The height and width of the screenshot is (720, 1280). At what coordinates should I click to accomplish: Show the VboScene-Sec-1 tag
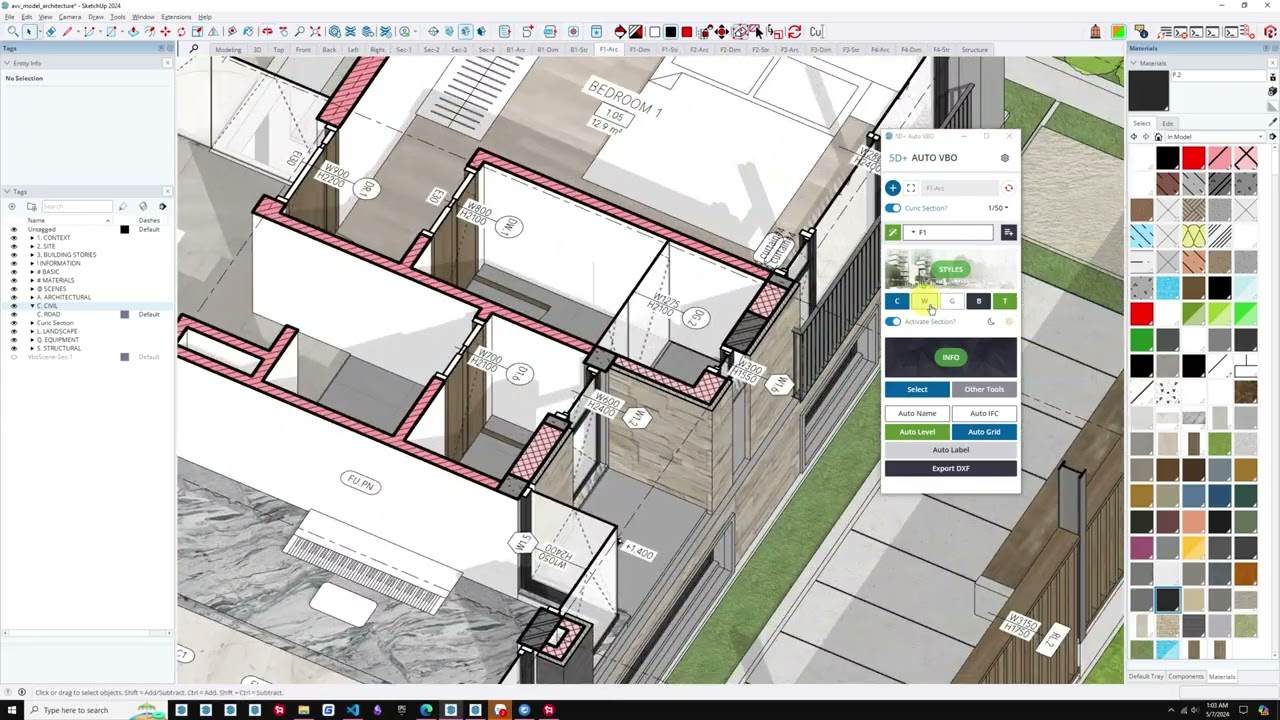point(14,357)
